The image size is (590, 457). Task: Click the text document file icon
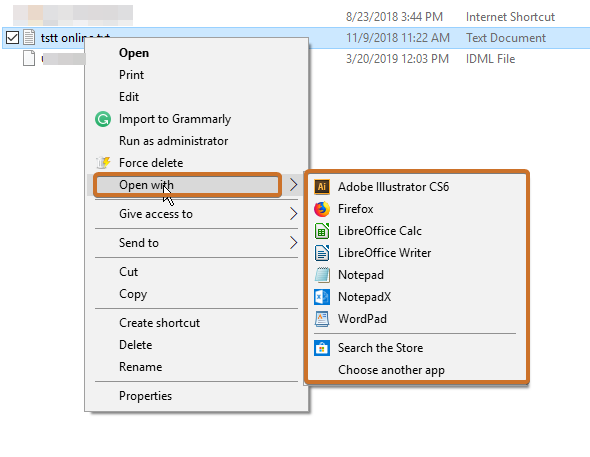tap(29, 38)
